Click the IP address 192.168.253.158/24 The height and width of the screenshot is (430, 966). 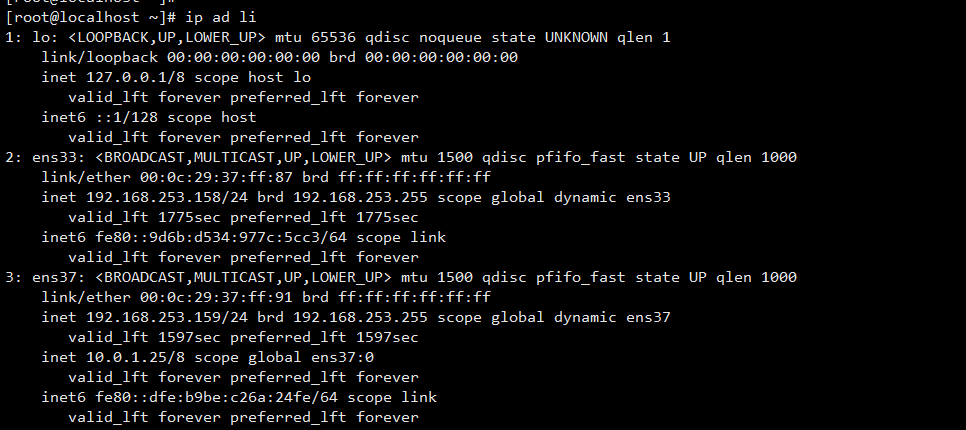point(167,198)
